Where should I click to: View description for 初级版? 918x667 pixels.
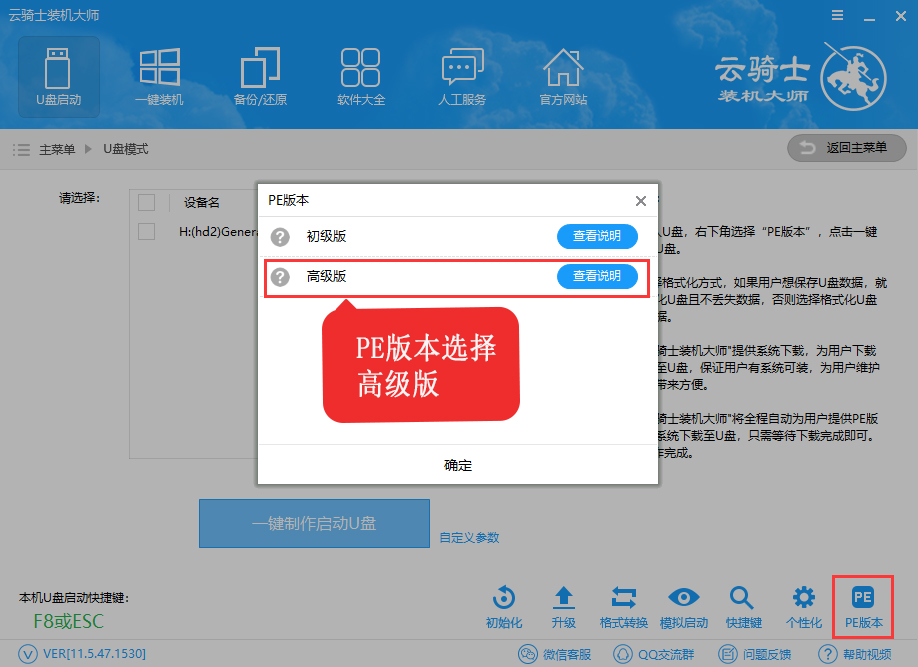click(597, 236)
